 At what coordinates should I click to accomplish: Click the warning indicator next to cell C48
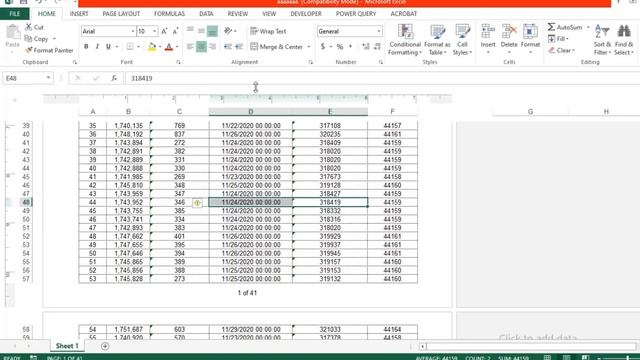click(197, 202)
